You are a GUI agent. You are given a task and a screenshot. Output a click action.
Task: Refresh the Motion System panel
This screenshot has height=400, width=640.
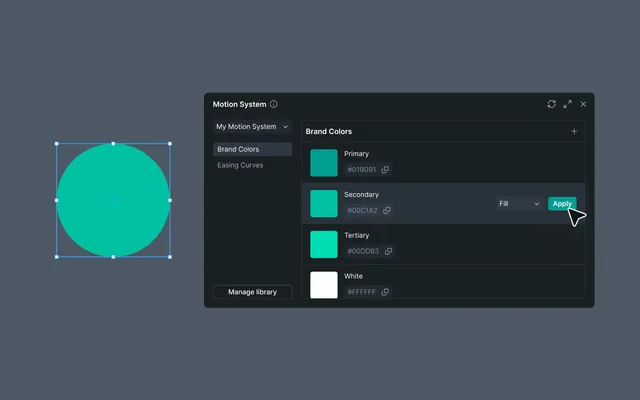[551, 104]
